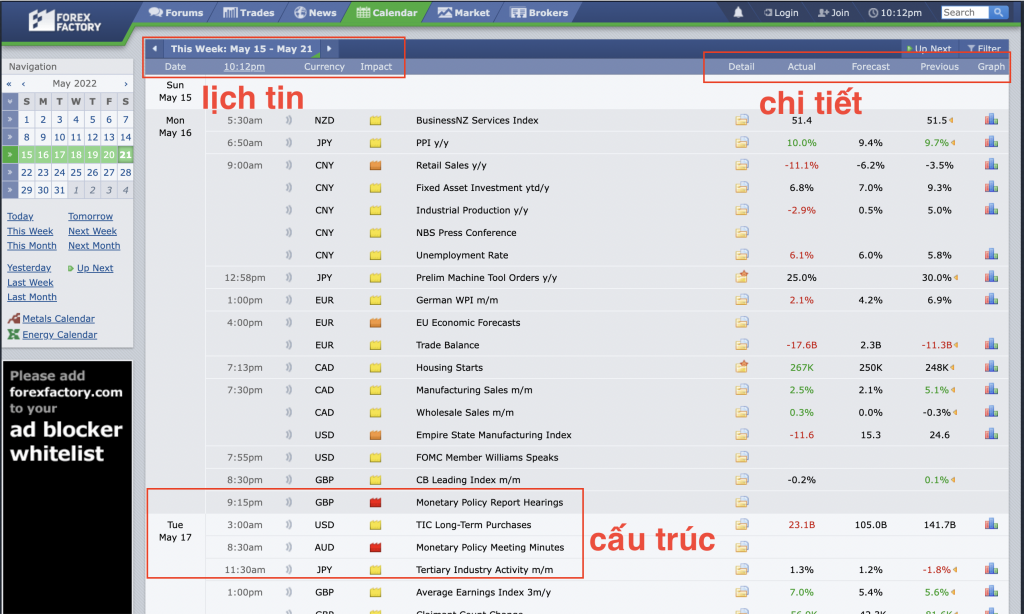The image size is (1024, 614).
Task: Click speaker icon beside 7:13pm CAD event
Action: click(289, 367)
